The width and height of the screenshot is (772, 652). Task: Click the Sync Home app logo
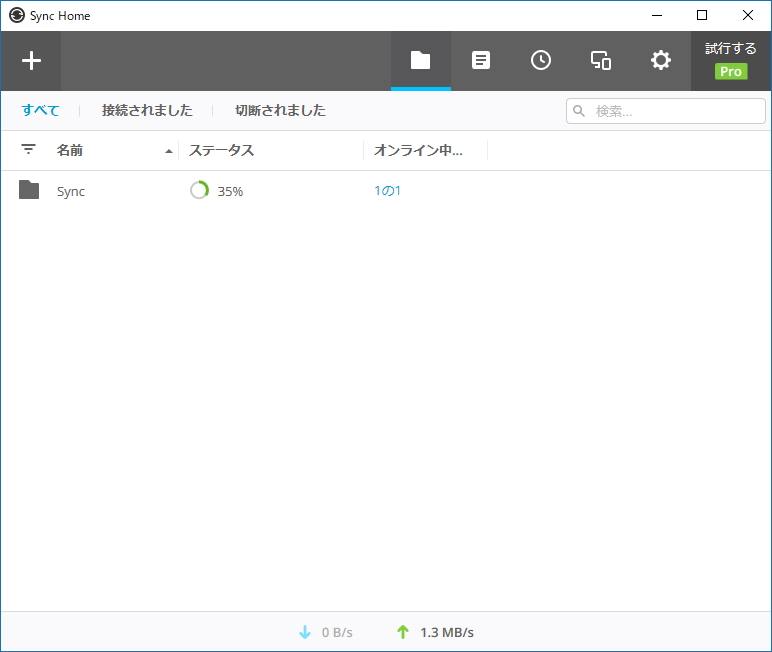[17, 15]
